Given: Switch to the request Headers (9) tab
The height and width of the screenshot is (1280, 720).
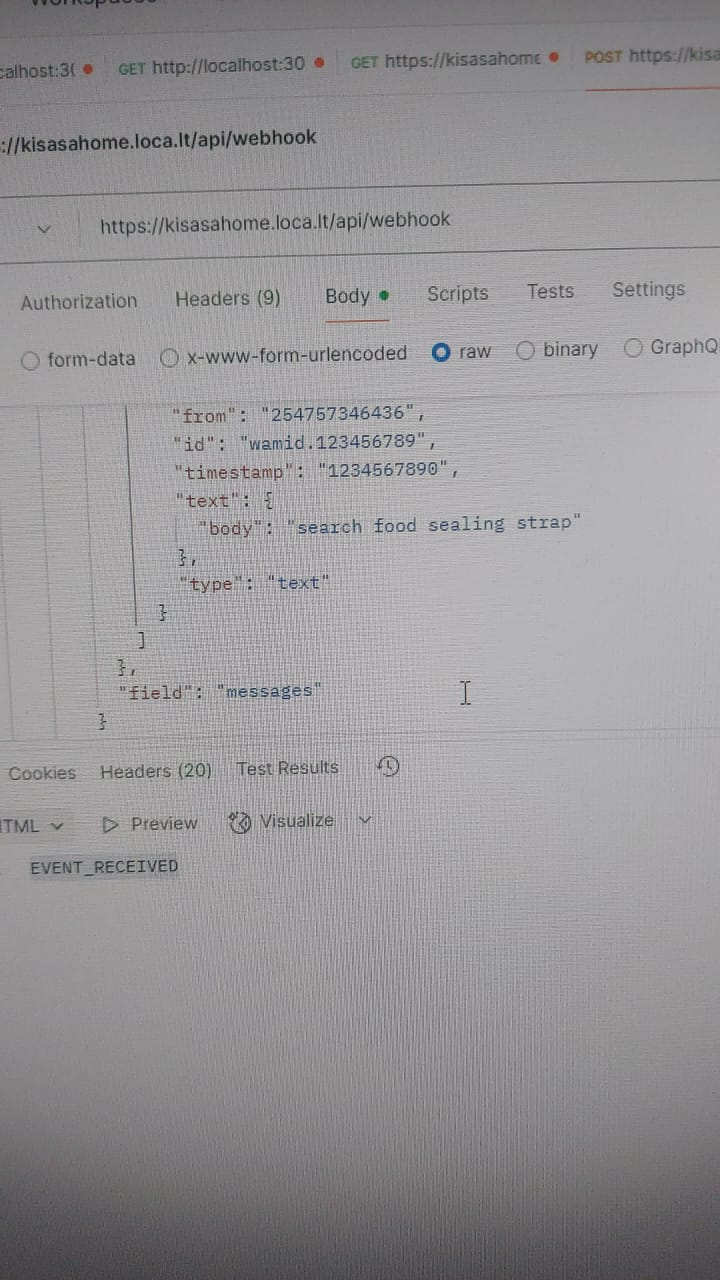Looking at the screenshot, I should 228,298.
